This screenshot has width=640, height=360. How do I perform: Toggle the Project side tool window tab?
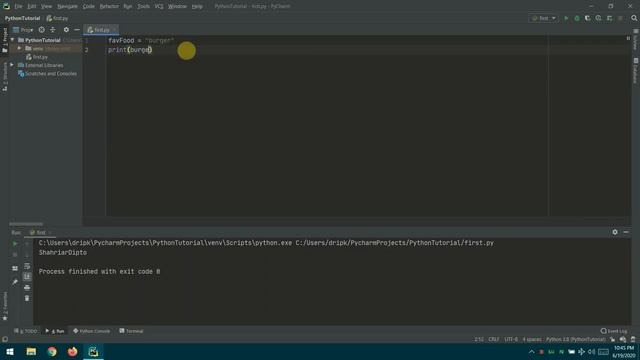coord(5,40)
